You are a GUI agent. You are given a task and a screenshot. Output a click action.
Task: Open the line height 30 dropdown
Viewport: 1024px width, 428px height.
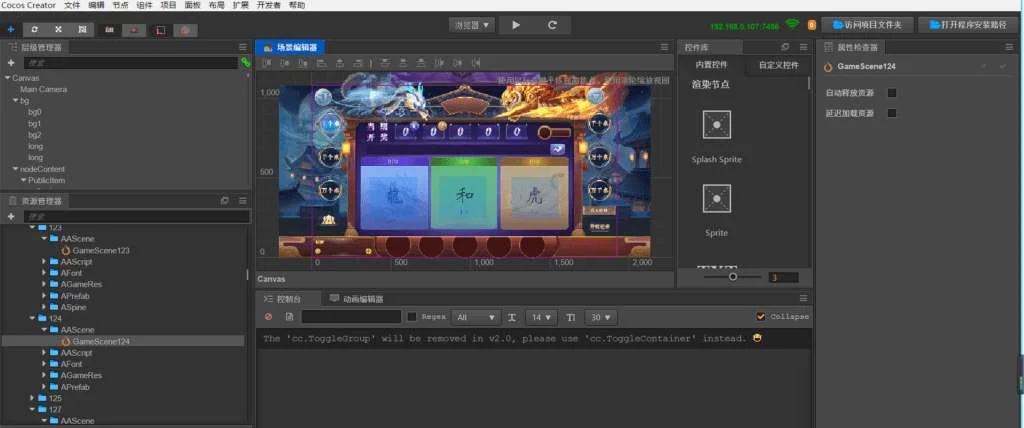[x=601, y=317]
